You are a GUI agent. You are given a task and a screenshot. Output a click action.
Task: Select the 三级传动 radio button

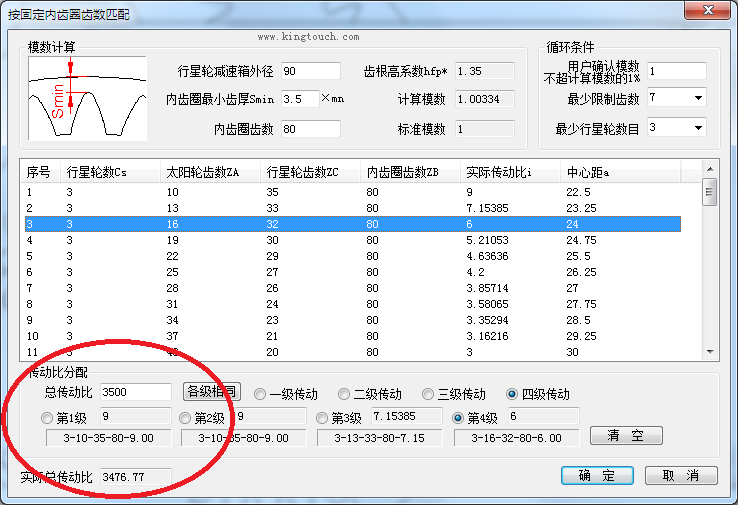(x=428, y=394)
